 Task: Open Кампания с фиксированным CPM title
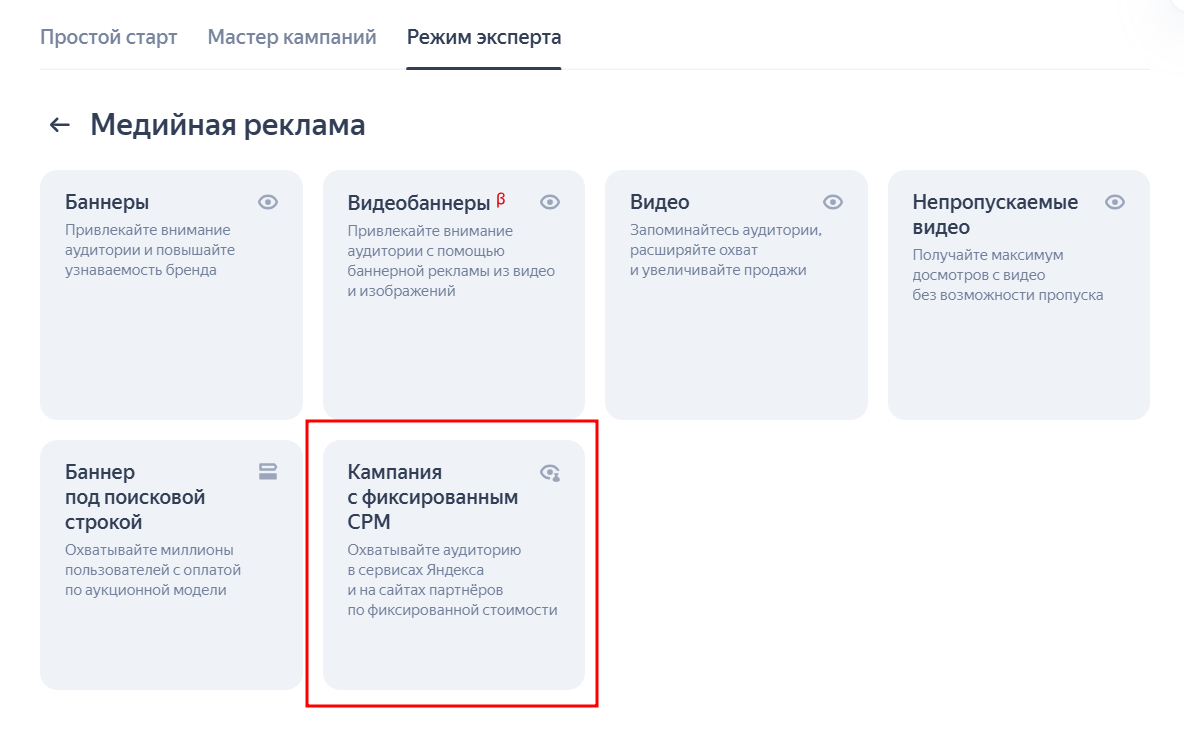point(433,497)
